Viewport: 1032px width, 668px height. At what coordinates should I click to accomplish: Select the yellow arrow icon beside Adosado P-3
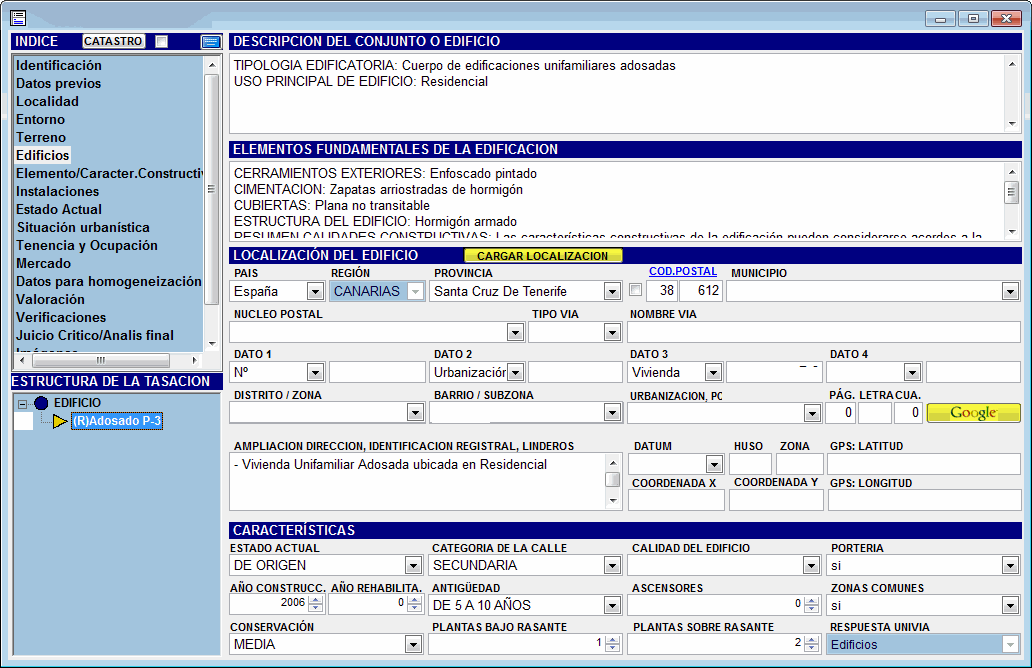click(x=60, y=421)
